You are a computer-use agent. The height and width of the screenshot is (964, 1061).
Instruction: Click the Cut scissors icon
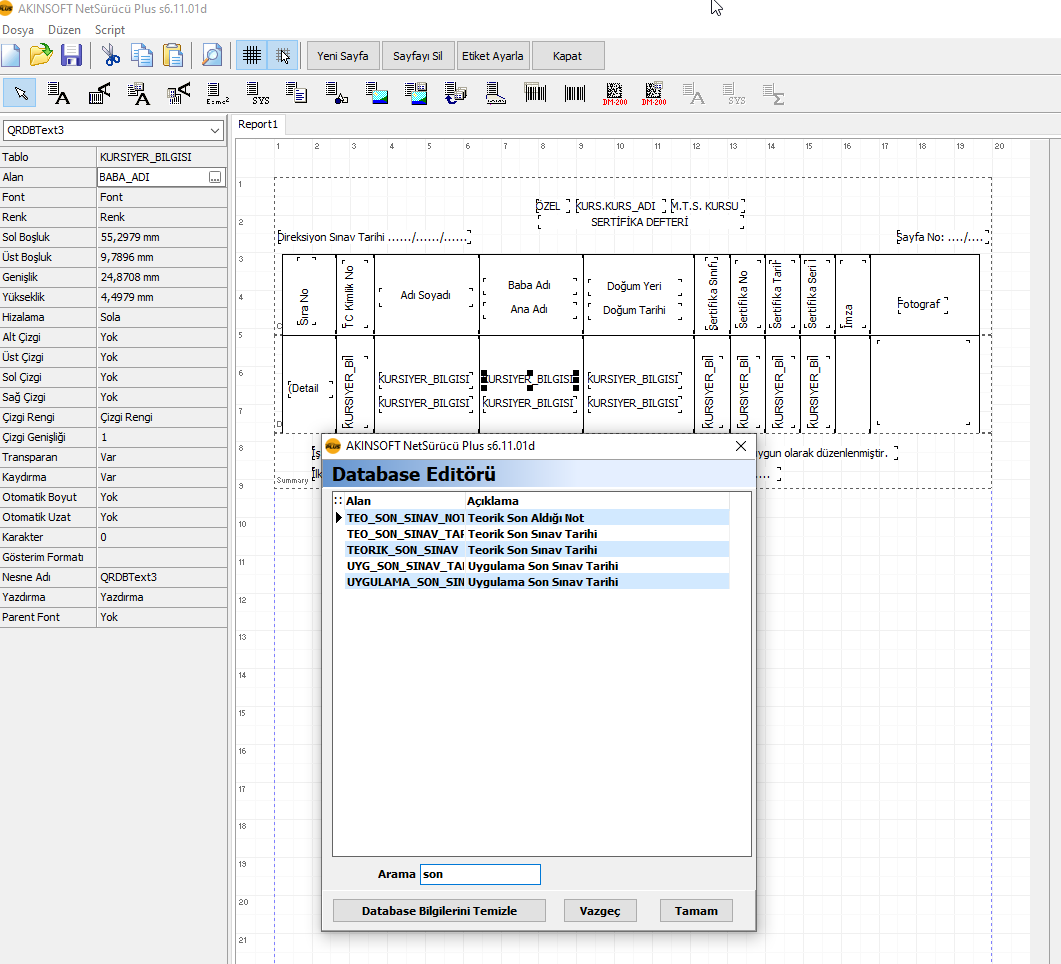tap(111, 56)
